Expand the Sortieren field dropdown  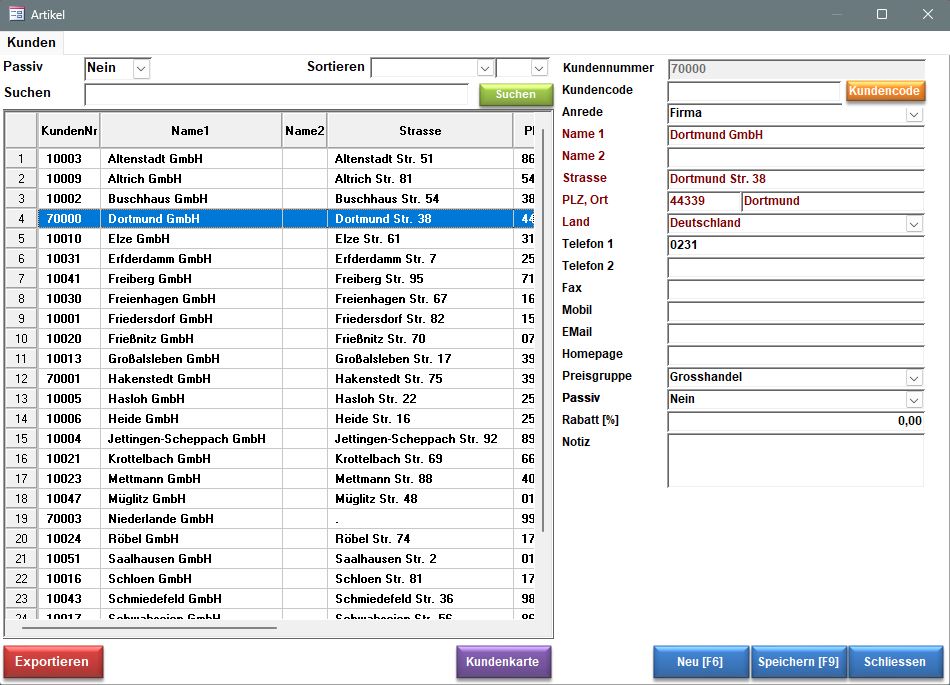point(485,68)
